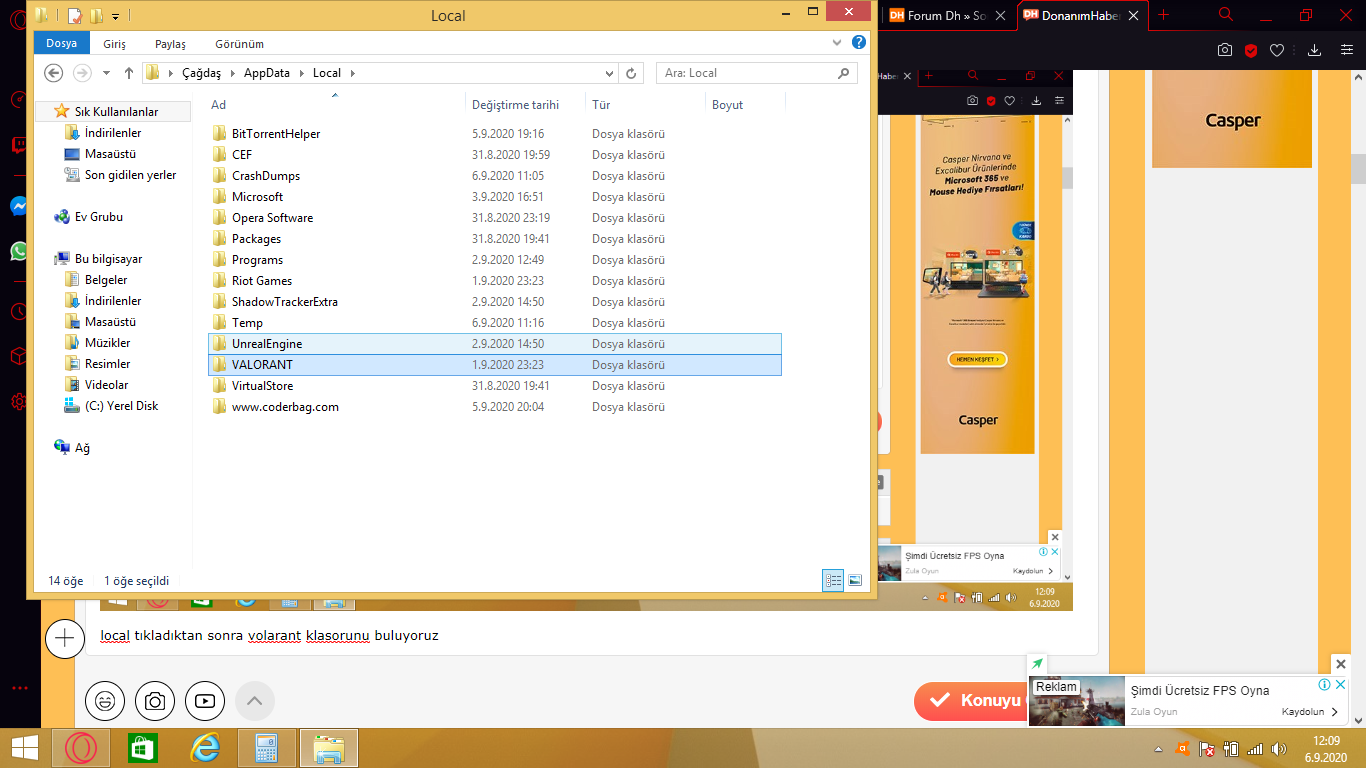Click the Properties quick access toolbar icon
The height and width of the screenshot is (768, 1366).
pyautogui.click(x=75, y=16)
